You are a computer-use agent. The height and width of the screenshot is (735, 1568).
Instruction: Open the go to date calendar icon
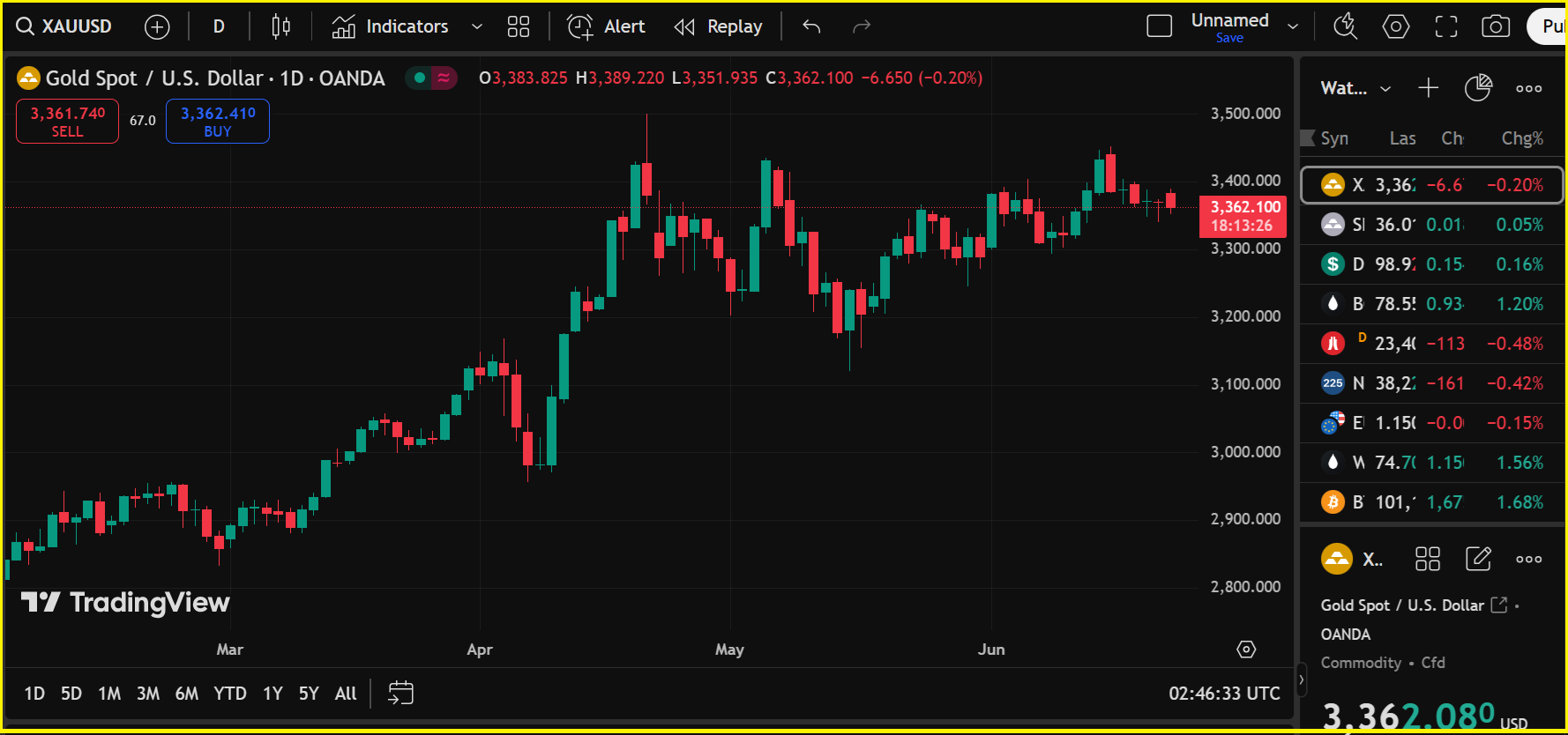point(400,694)
